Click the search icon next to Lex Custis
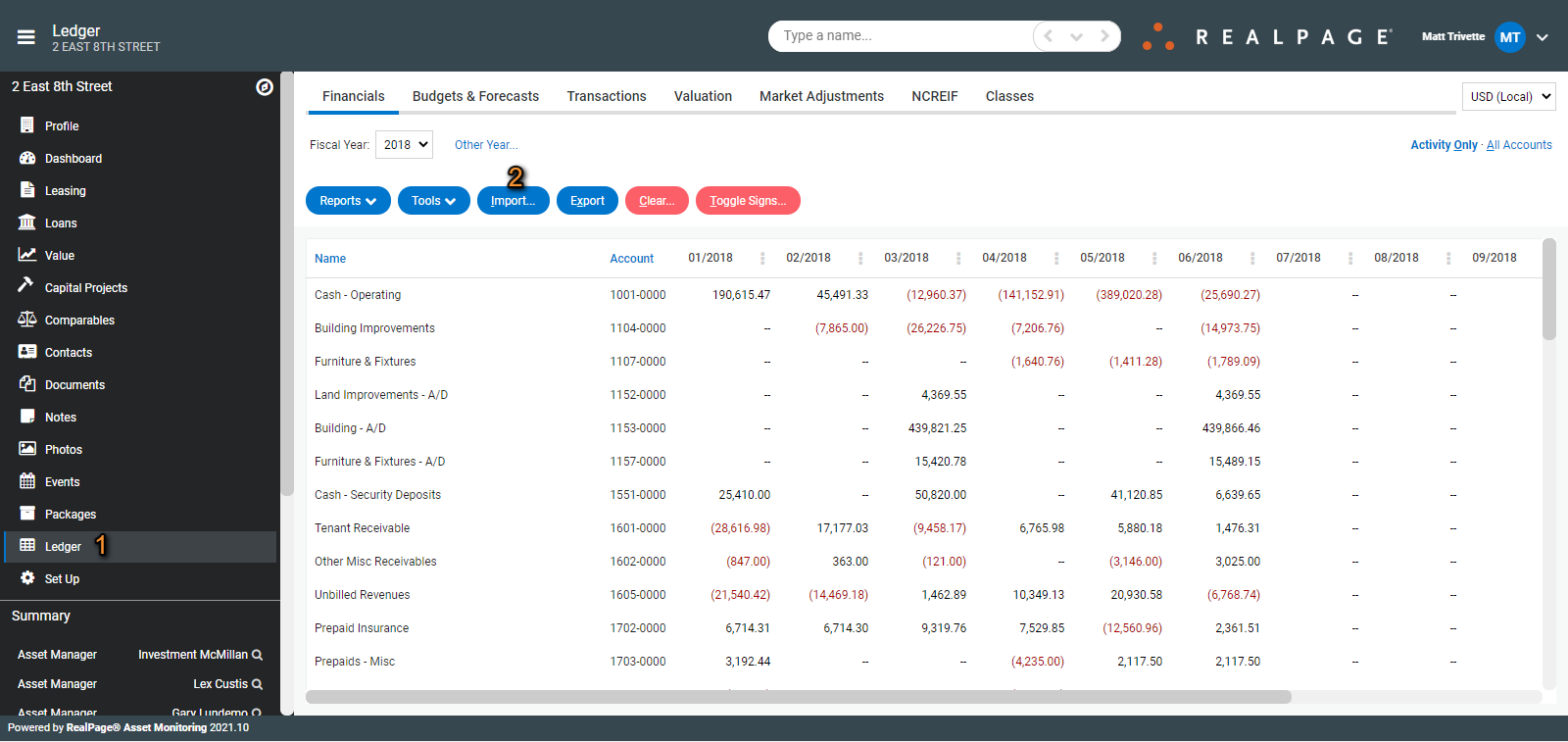1568x742 pixels. pos(258,684)
